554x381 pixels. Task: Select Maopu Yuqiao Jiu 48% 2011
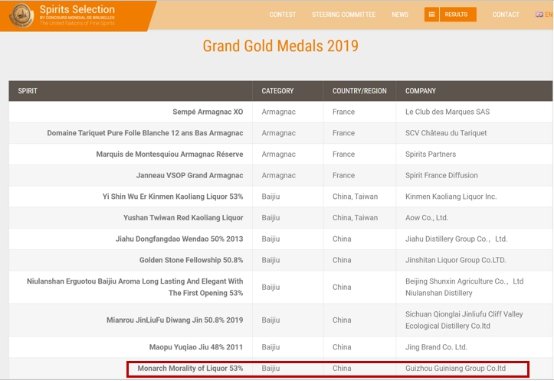[x=196, y=347]
